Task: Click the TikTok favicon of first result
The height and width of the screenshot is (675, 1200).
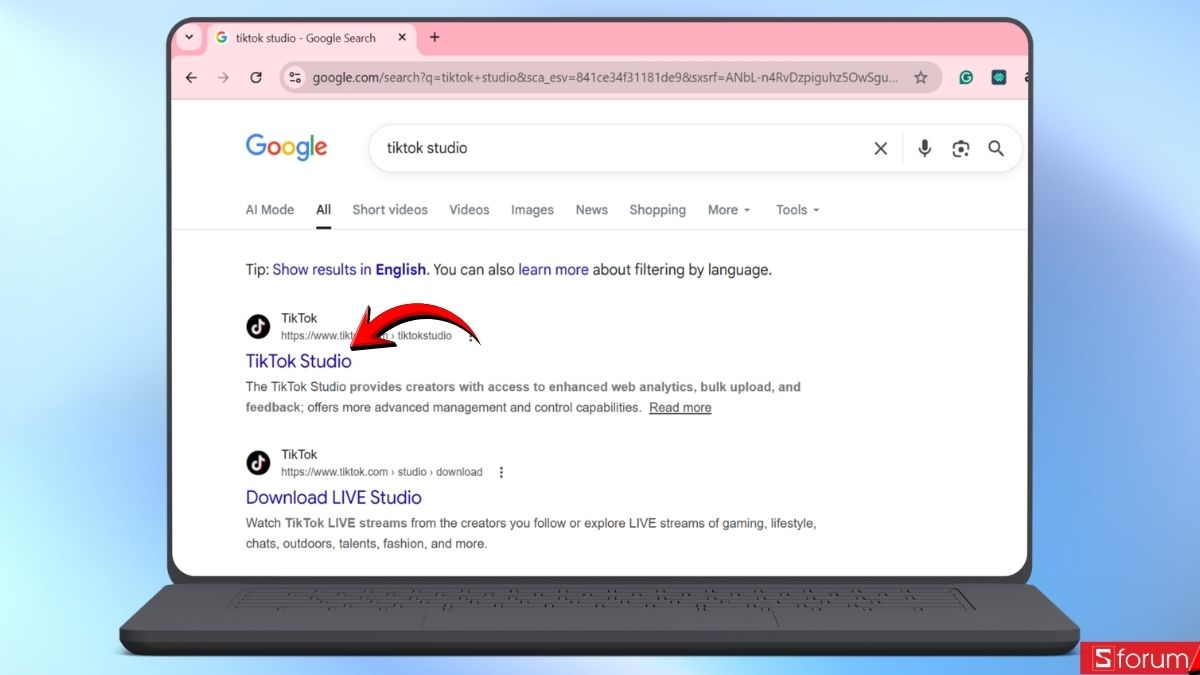Action: 258,326
